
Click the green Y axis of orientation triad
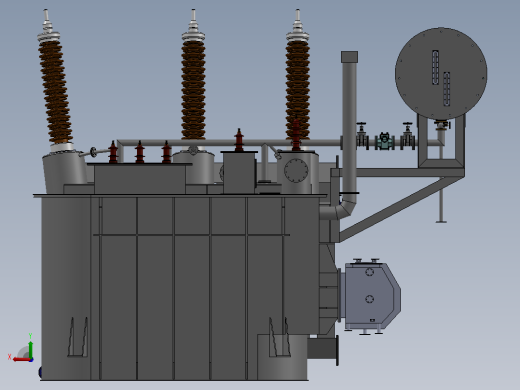coord(31,349)
